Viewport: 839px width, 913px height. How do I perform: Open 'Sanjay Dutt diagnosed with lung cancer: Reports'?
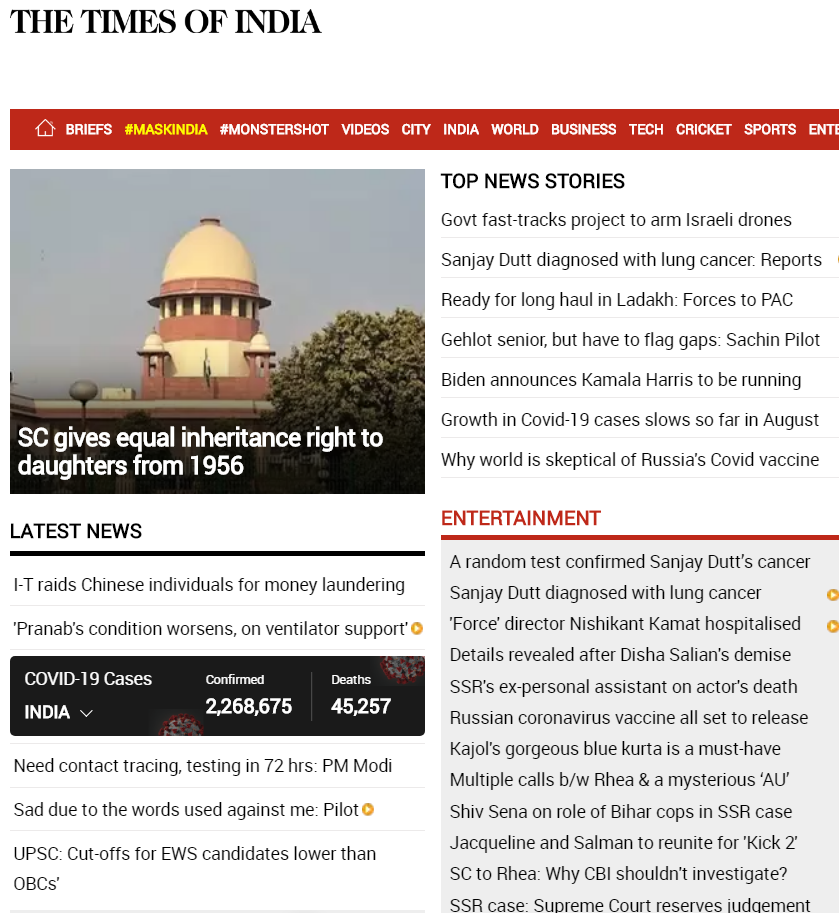[x=631, y=260]
